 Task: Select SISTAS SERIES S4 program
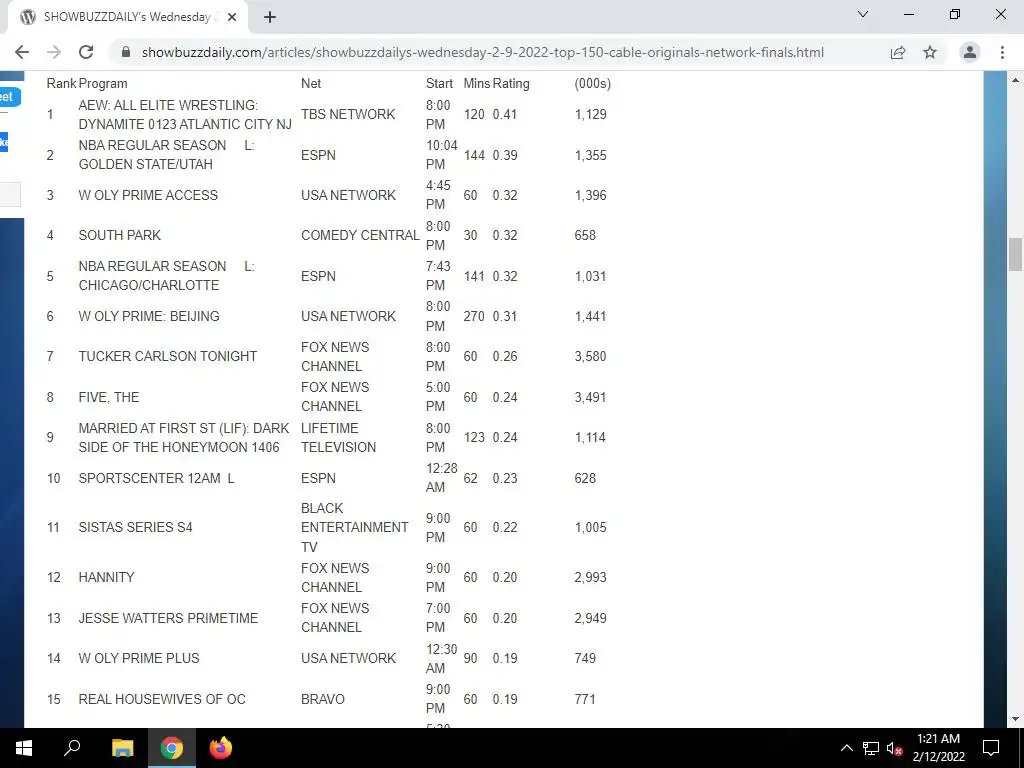135,527
